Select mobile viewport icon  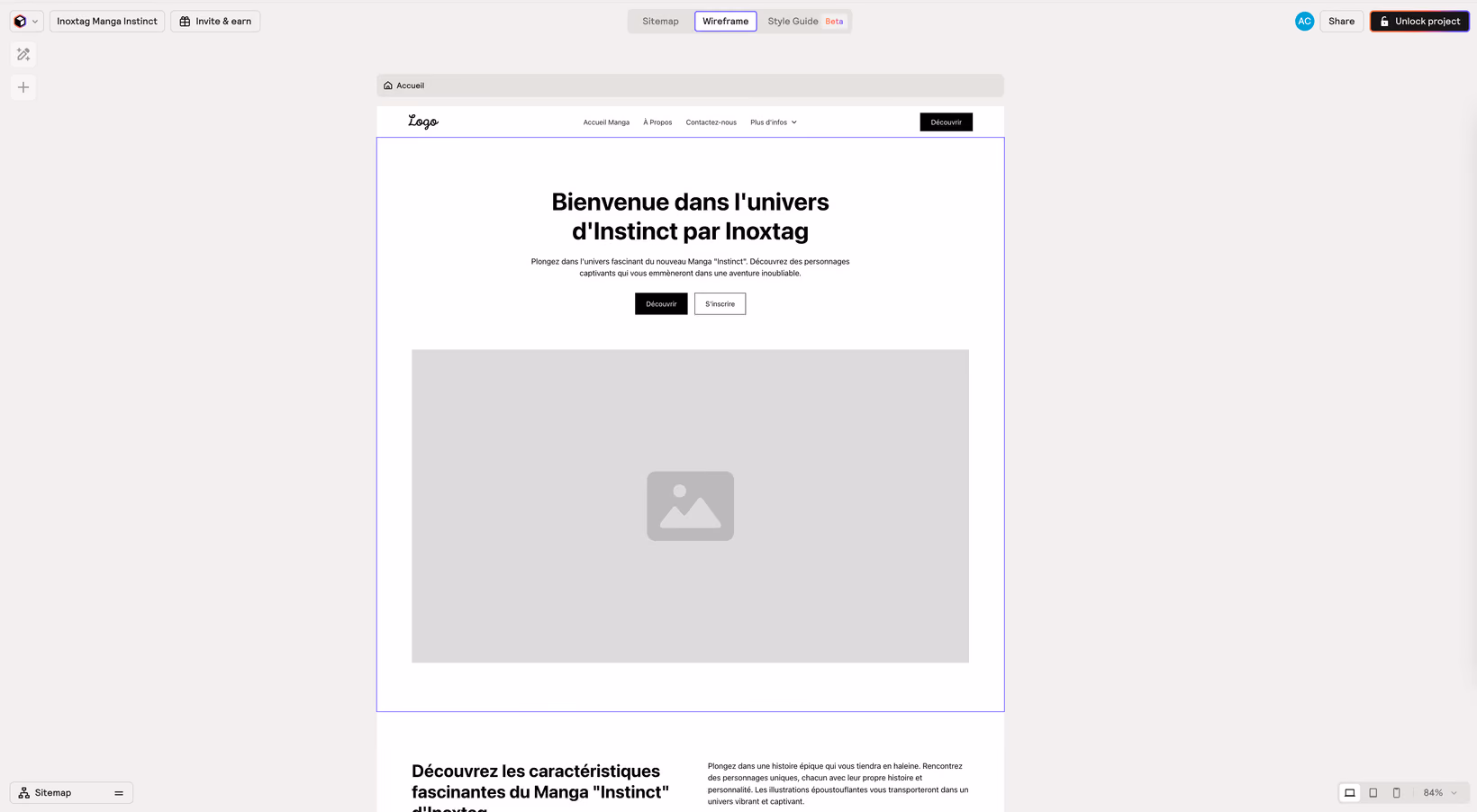point(1397,793)
